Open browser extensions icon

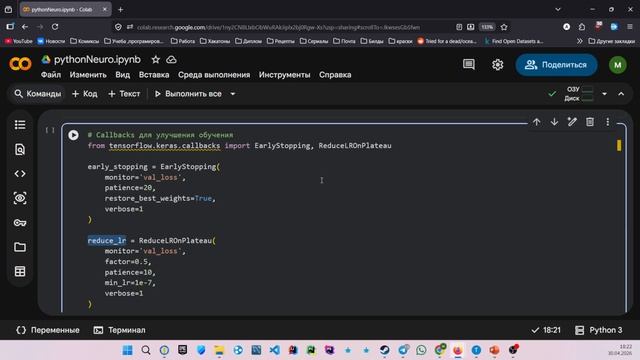pos(582,27)
